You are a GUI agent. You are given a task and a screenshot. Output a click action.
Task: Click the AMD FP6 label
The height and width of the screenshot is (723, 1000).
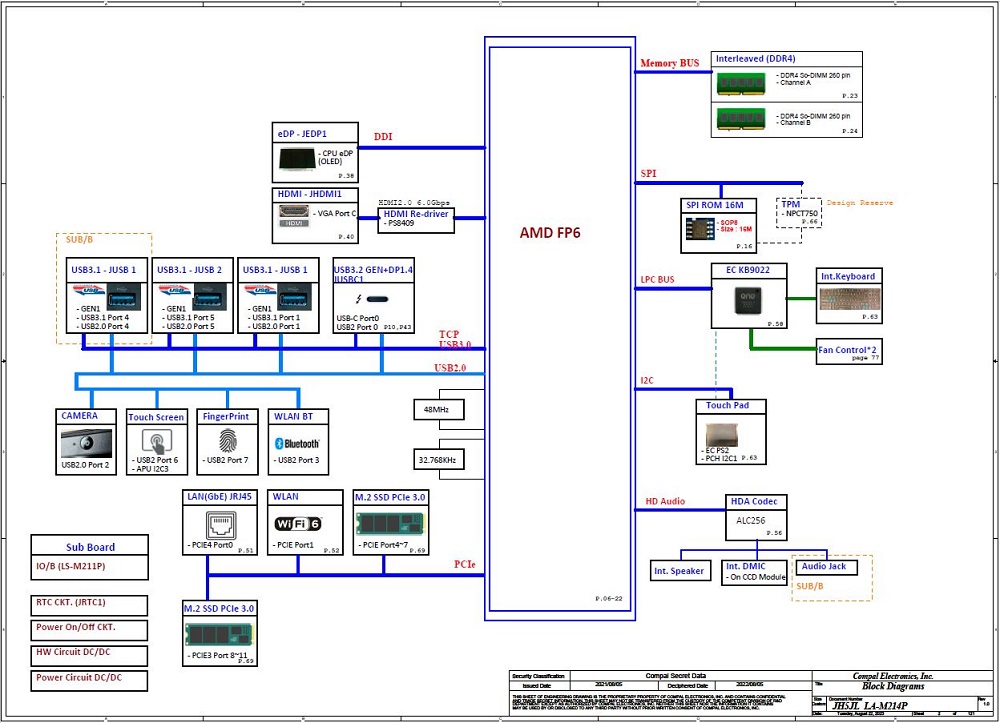point(550,233)
